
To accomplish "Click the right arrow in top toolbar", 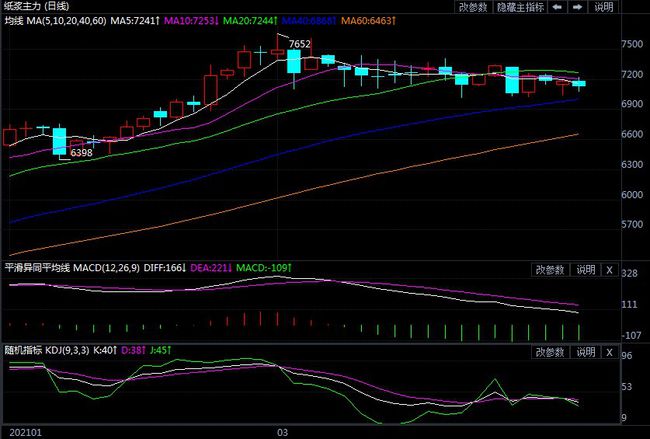I will pos(577,7).
